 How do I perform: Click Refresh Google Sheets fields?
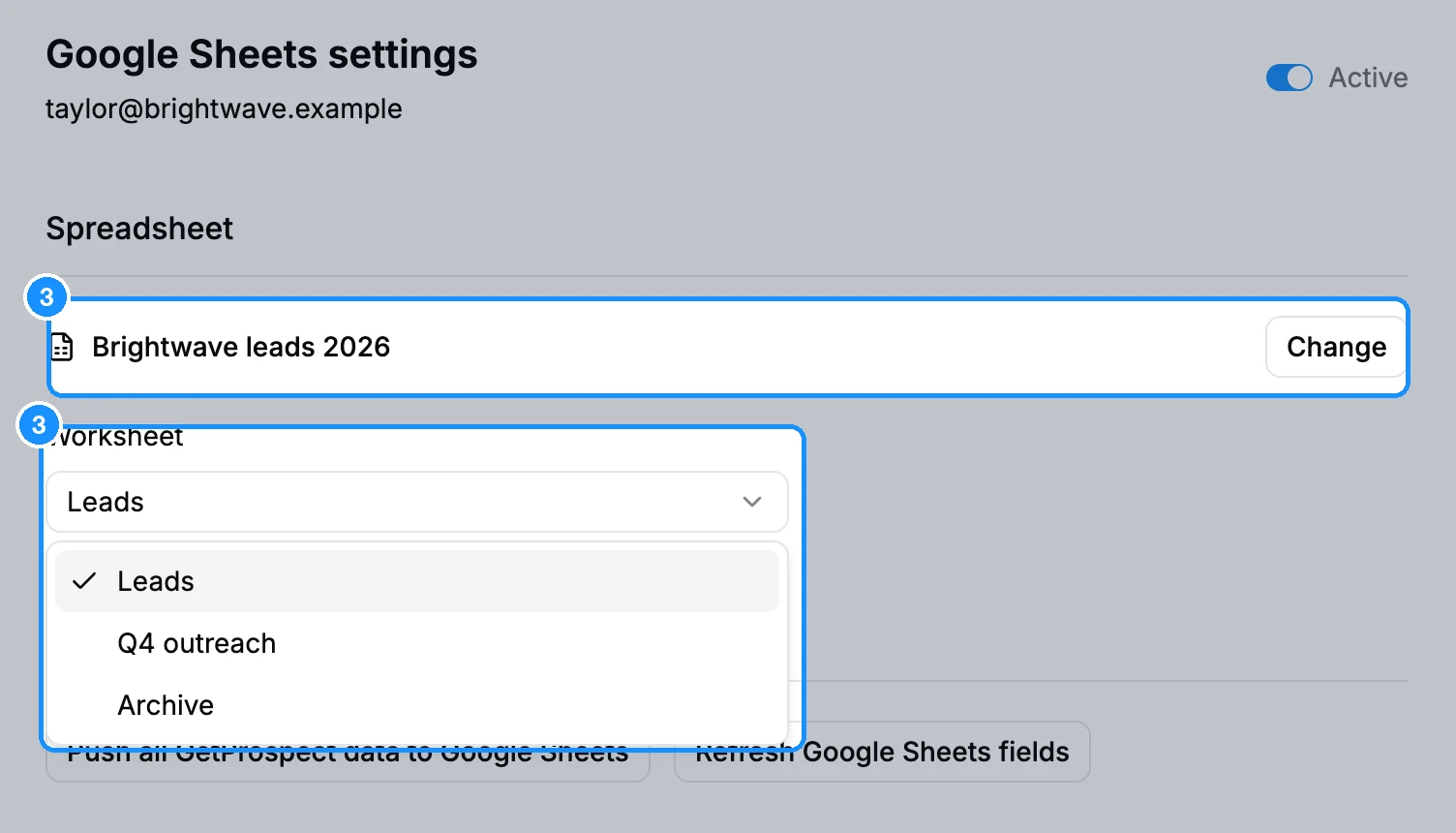pyautogui.click(x=882, y=752)
